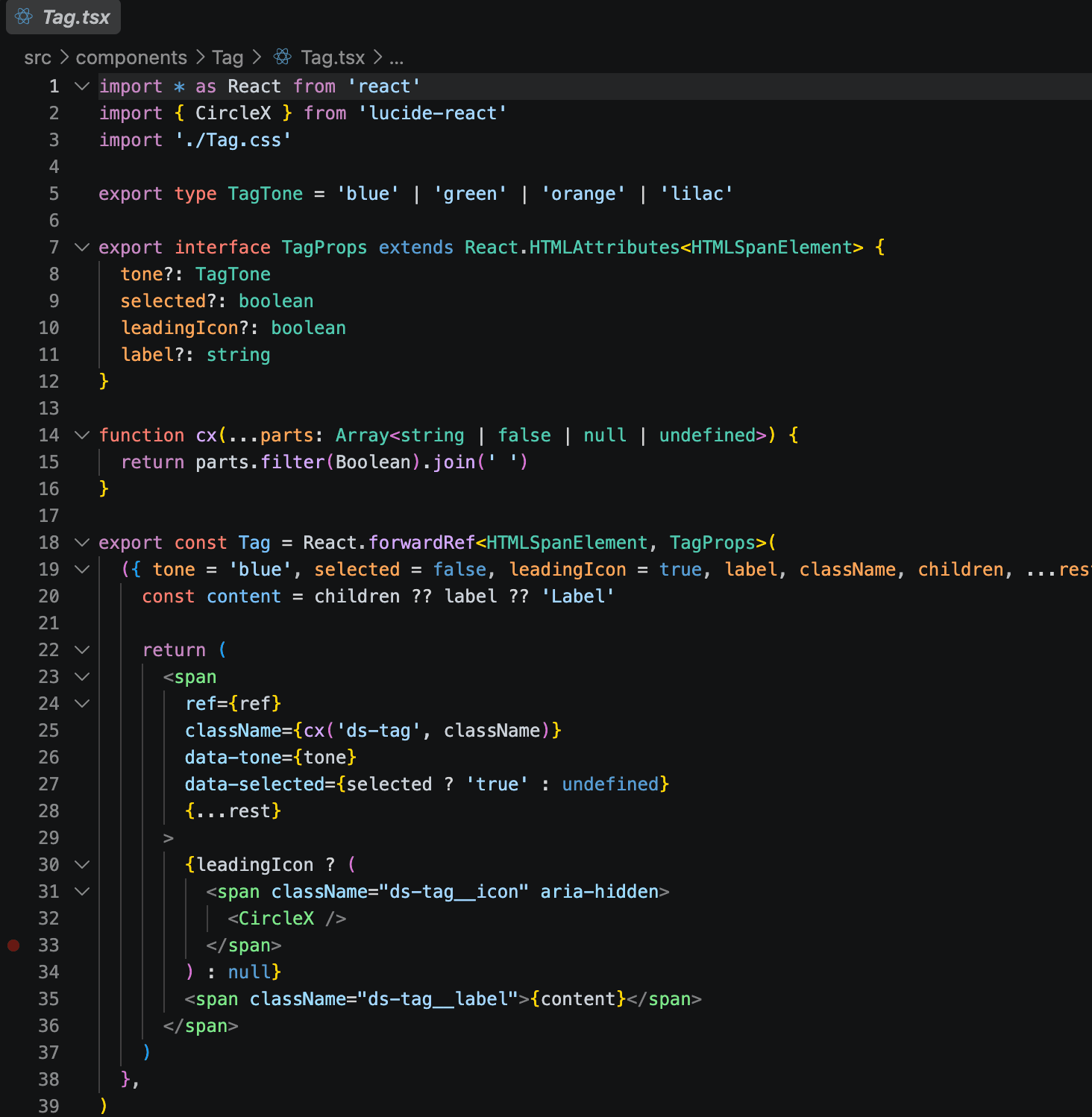
Task: Click line number 39
Action: (48, 1107)
